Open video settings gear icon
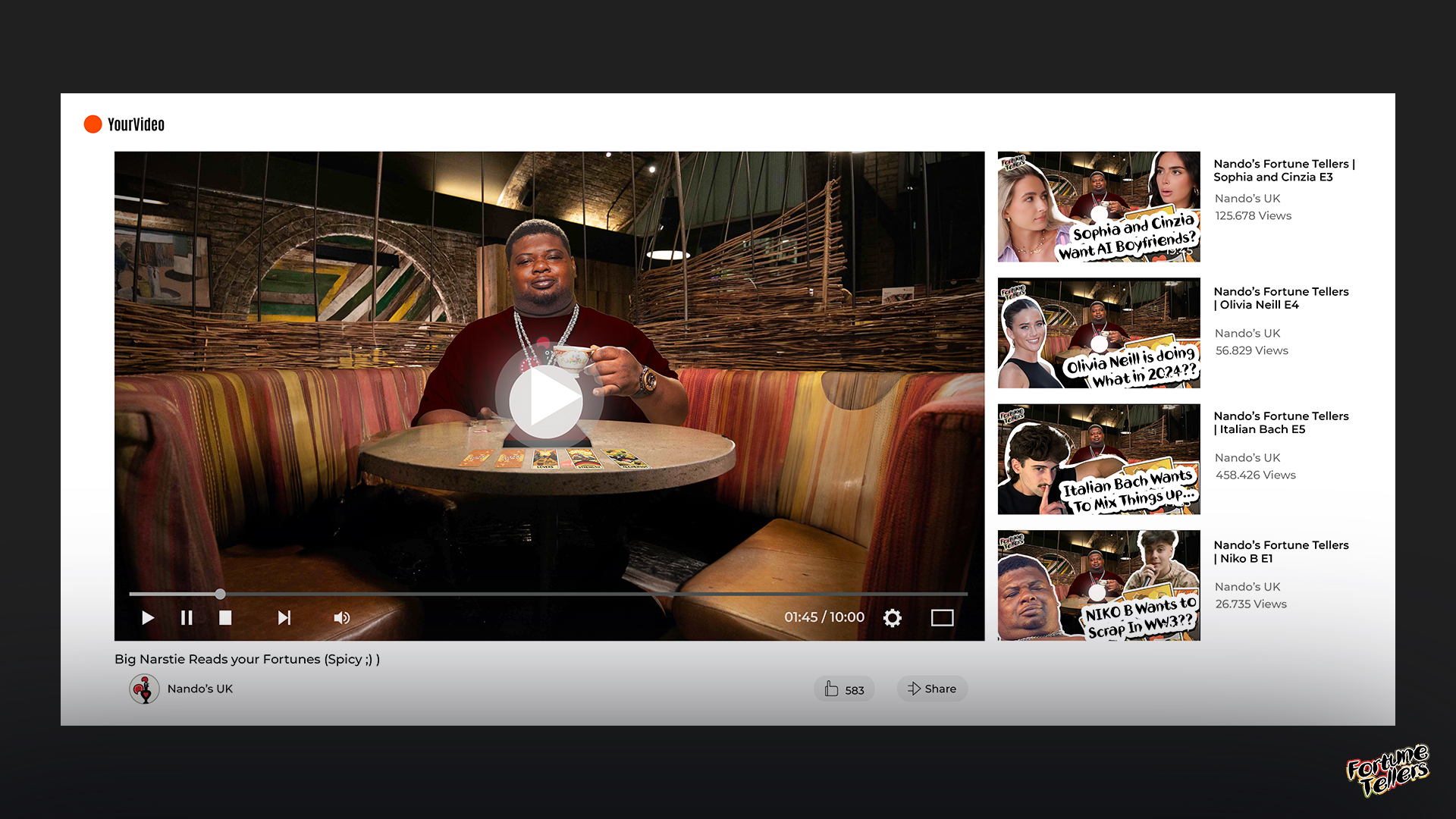1456x819 pixels. 893,618
